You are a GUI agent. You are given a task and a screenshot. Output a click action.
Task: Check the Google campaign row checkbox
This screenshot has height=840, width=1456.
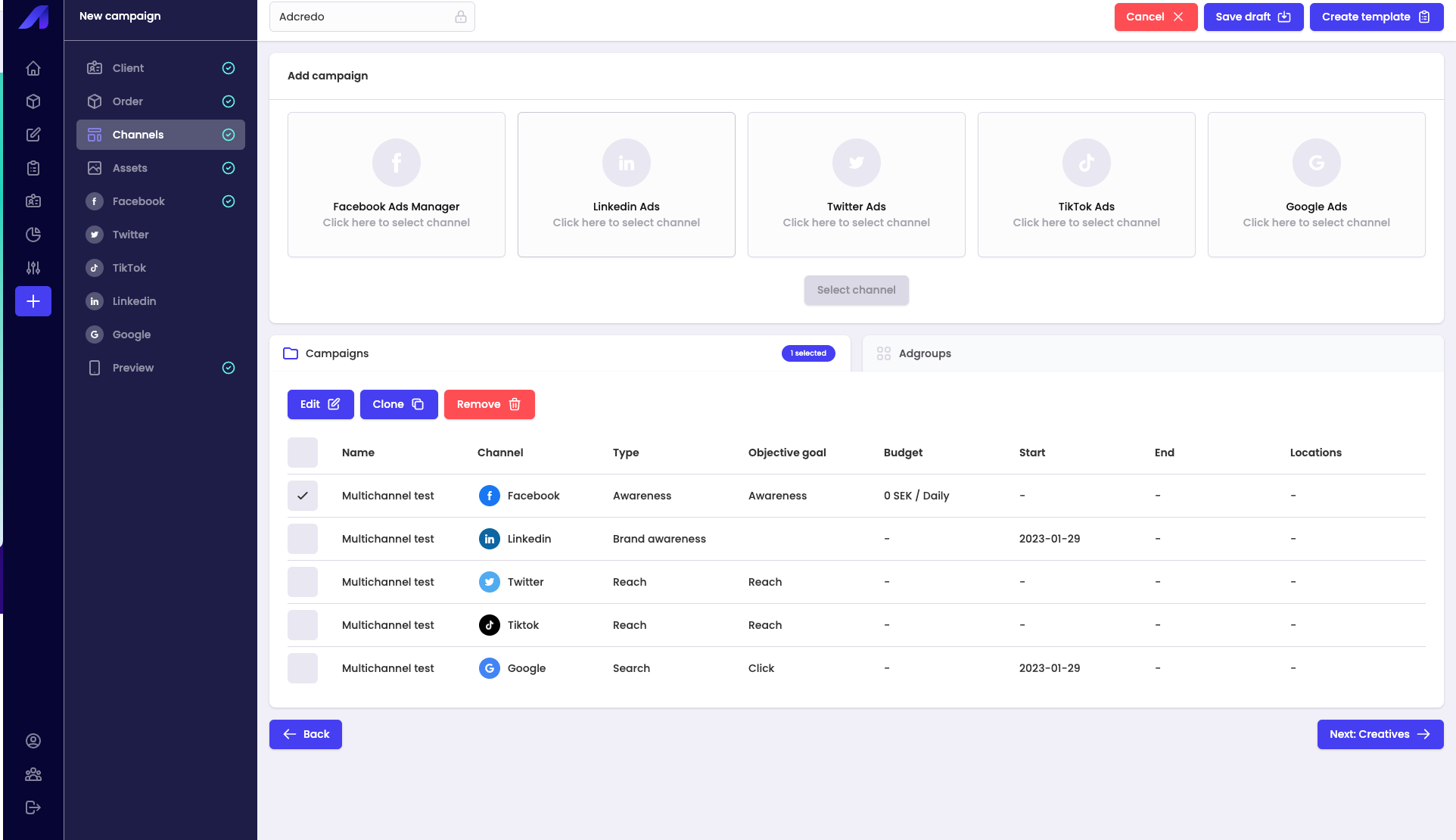point(303,668)
